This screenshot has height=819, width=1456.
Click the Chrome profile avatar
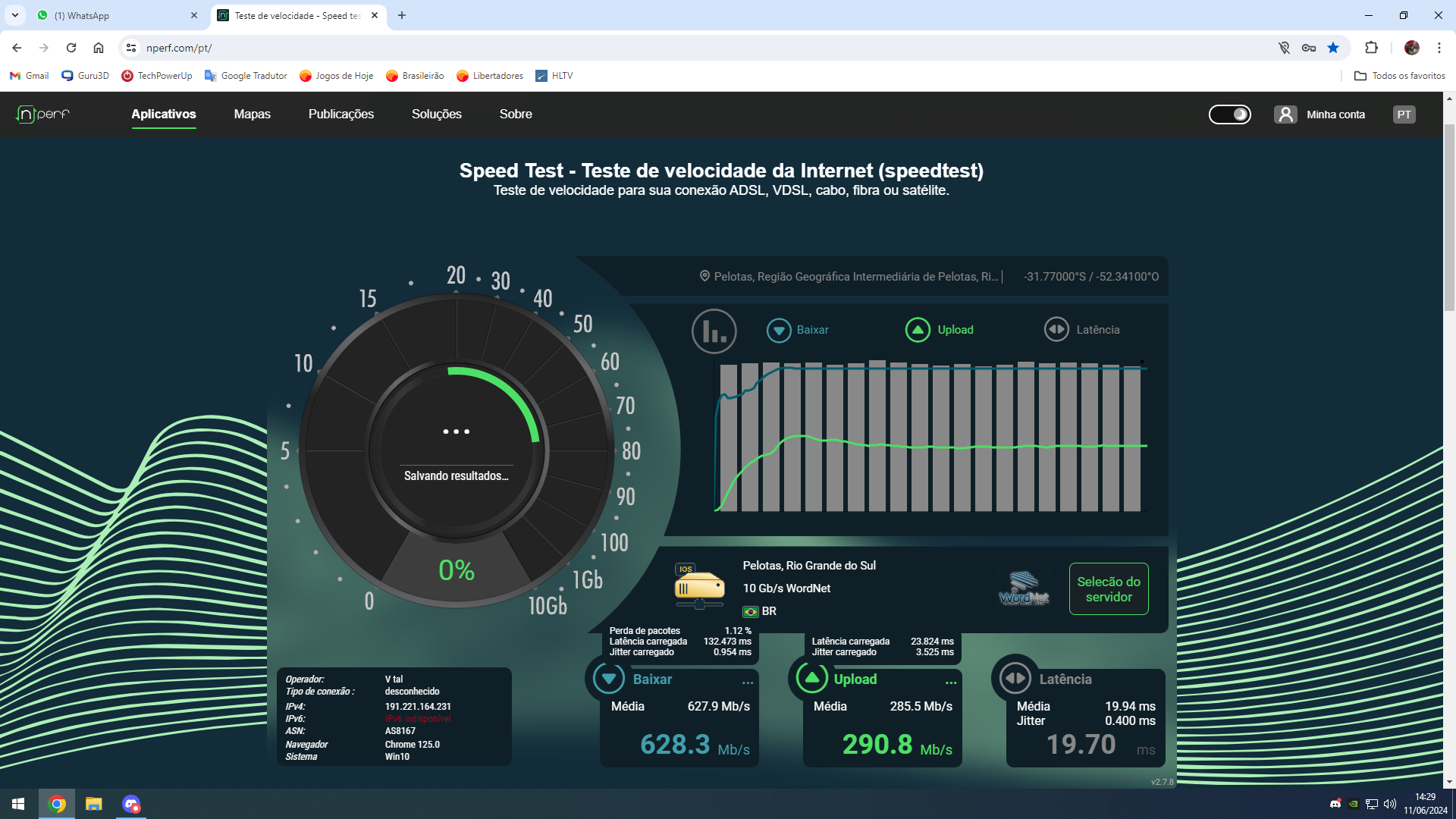point(1412,48)
